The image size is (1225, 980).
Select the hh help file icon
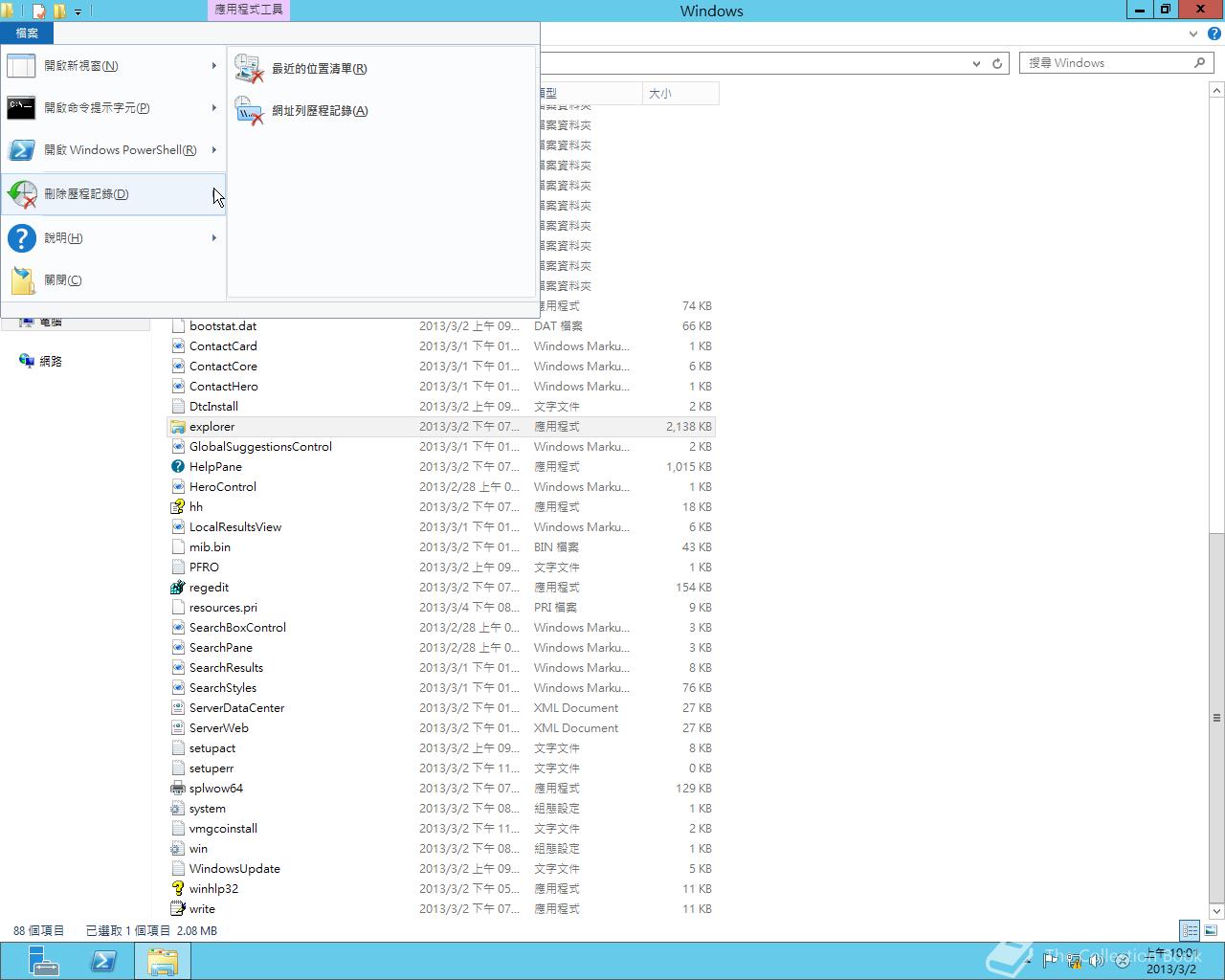coord(177,507)
